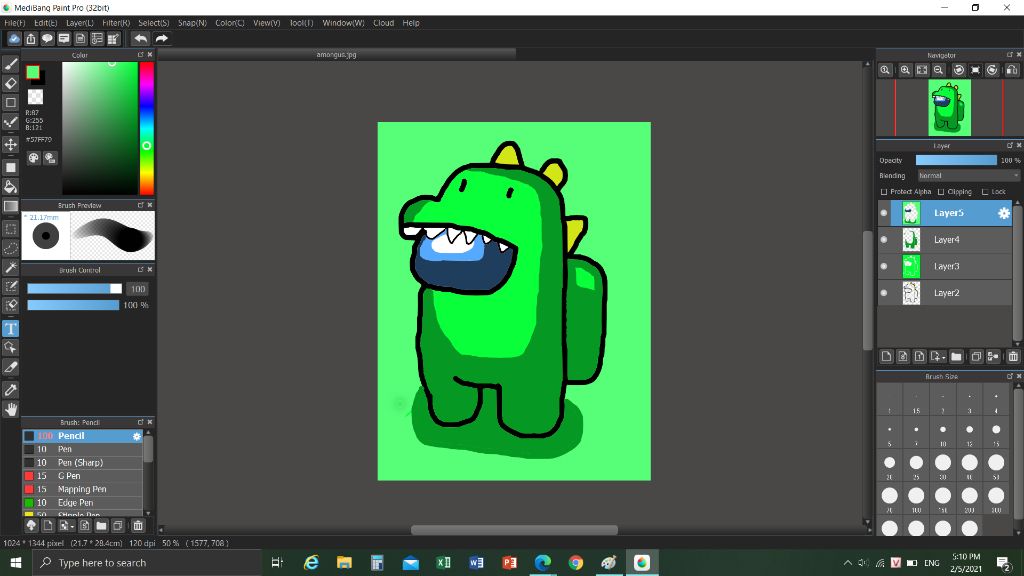Open the Layer menu
This screenshot has width=1024, height=576.
(80, 23)
